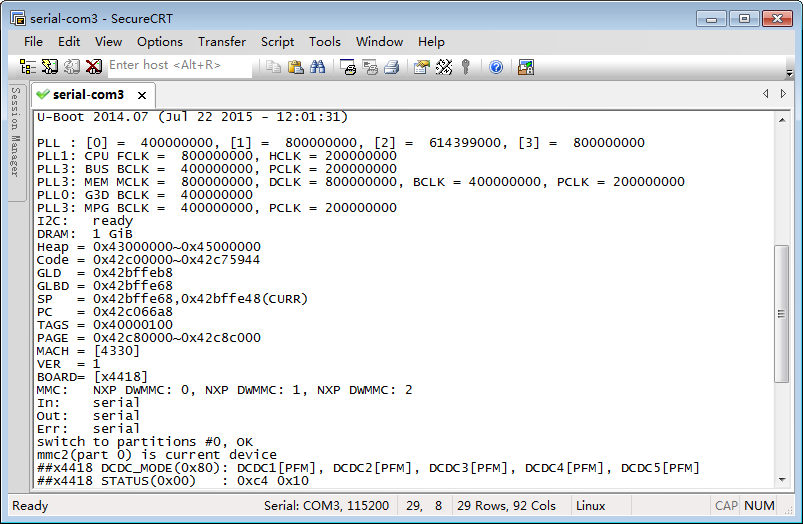
Task: Close the serial-com3 tab
Action: point(142,96)
